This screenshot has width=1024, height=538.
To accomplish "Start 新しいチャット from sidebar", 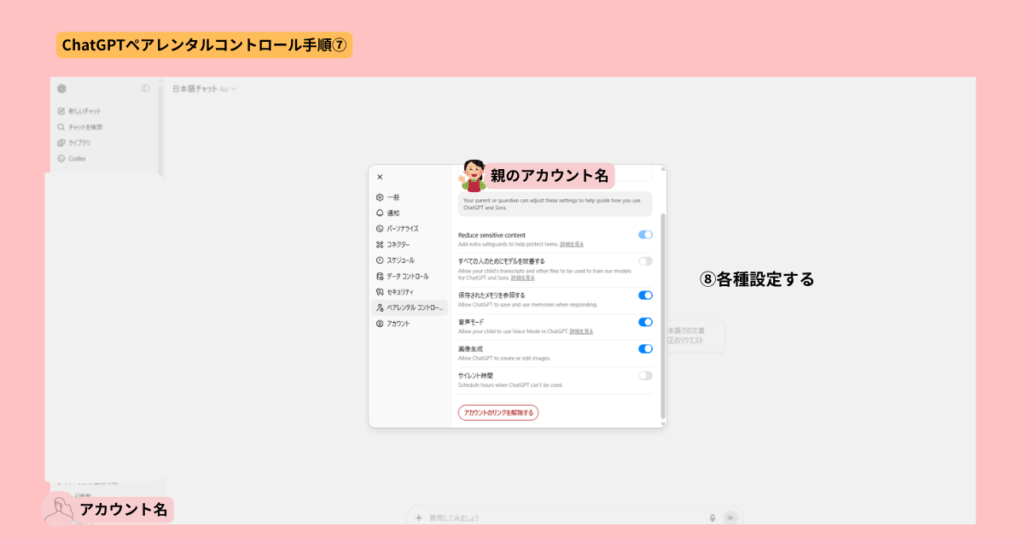I will tap(79, 111).
